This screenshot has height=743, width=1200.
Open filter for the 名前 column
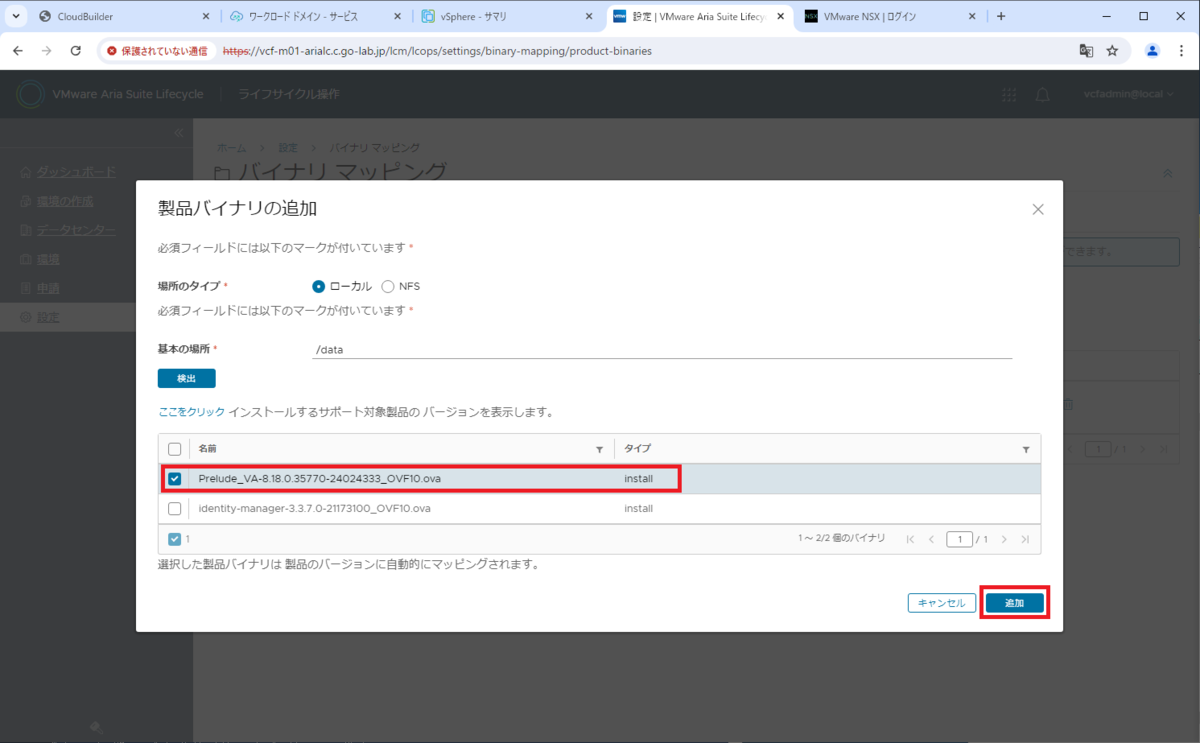click(600, 450)
